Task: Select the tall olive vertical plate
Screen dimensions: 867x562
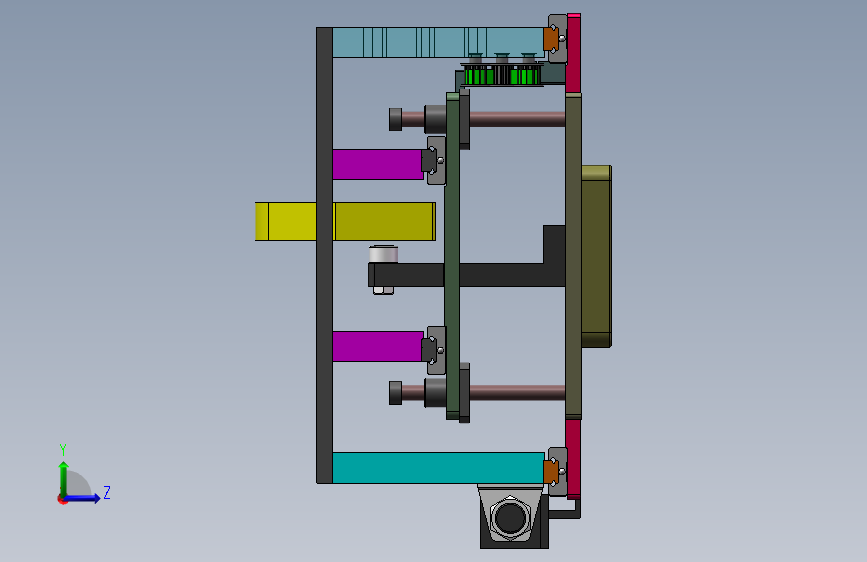Action: click(x=573, y=256)
